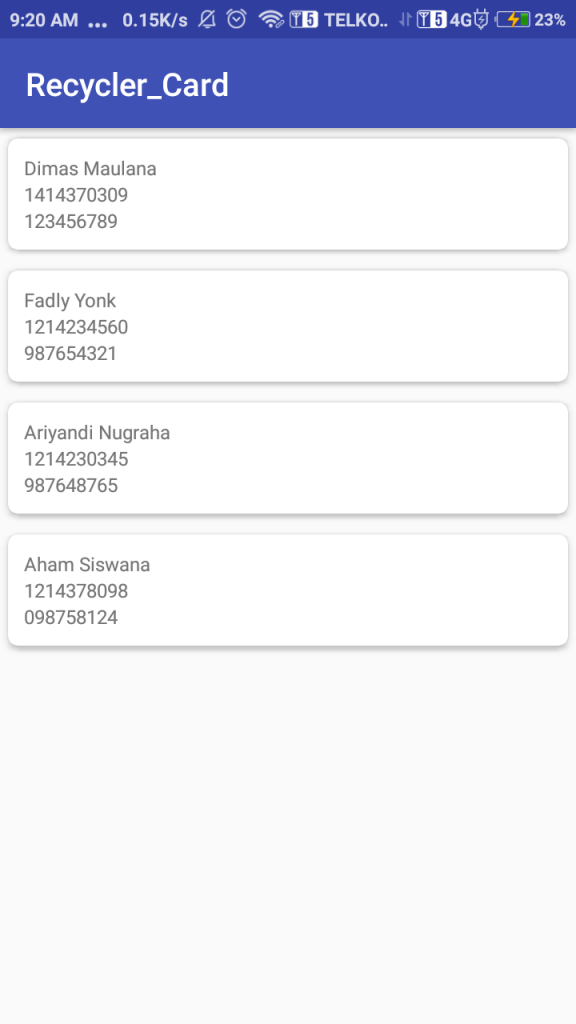Image resolution: width=576 pixels, height=1024 pixels.
Task: Tap the number 098758124 under Aham Siswana
Action: [x=69, y=617]
